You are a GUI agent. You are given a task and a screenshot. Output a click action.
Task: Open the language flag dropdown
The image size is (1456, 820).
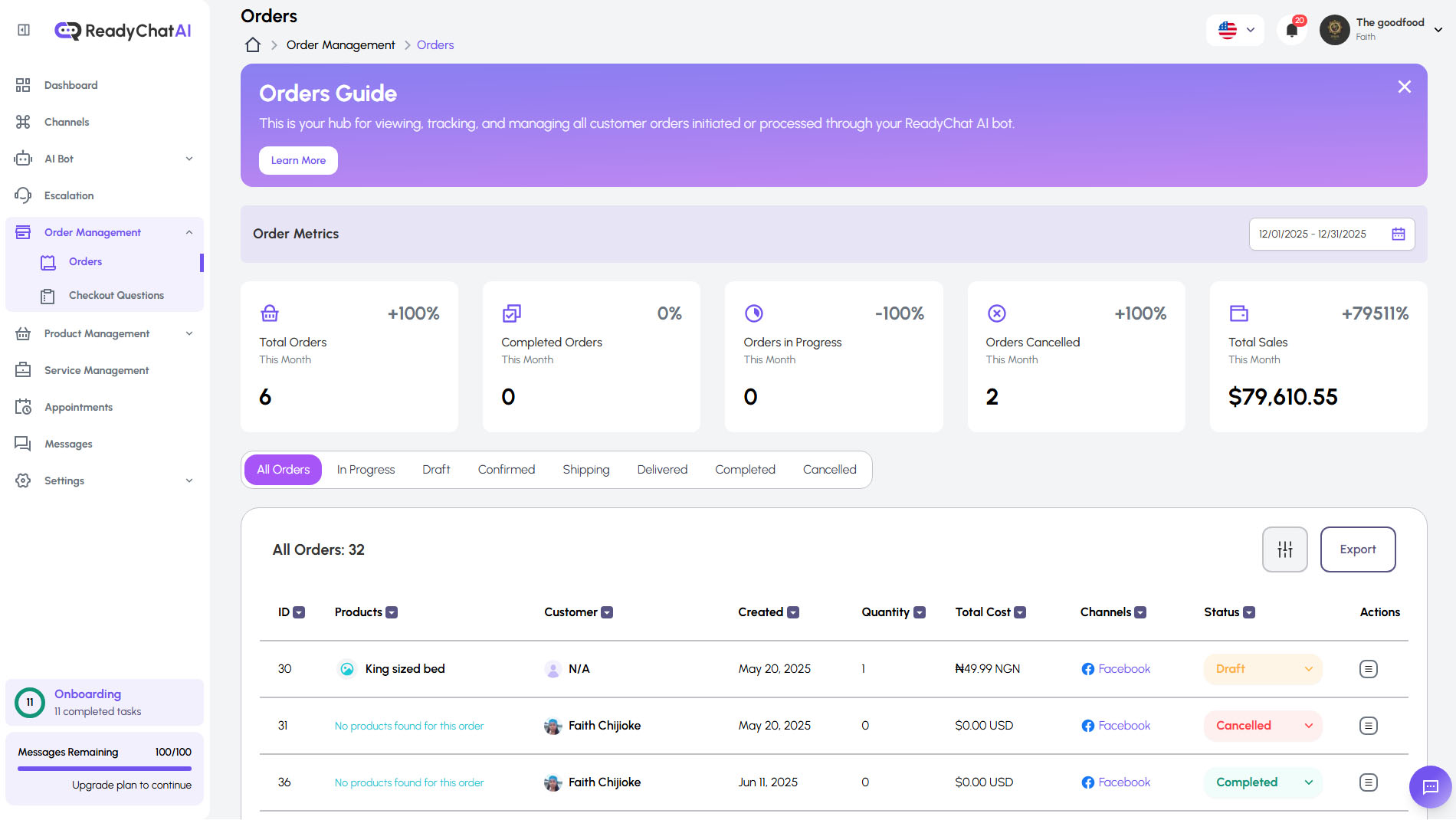click(1235, 30)
